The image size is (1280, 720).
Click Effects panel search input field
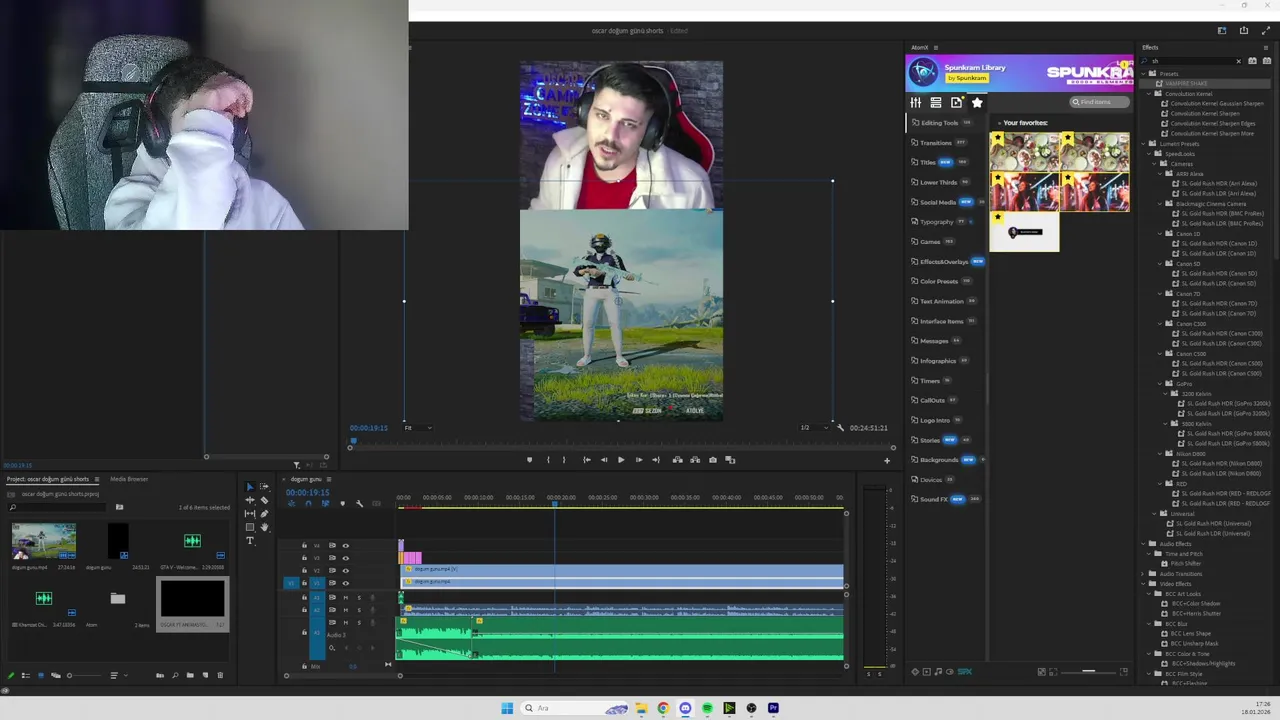point(1190,61)
